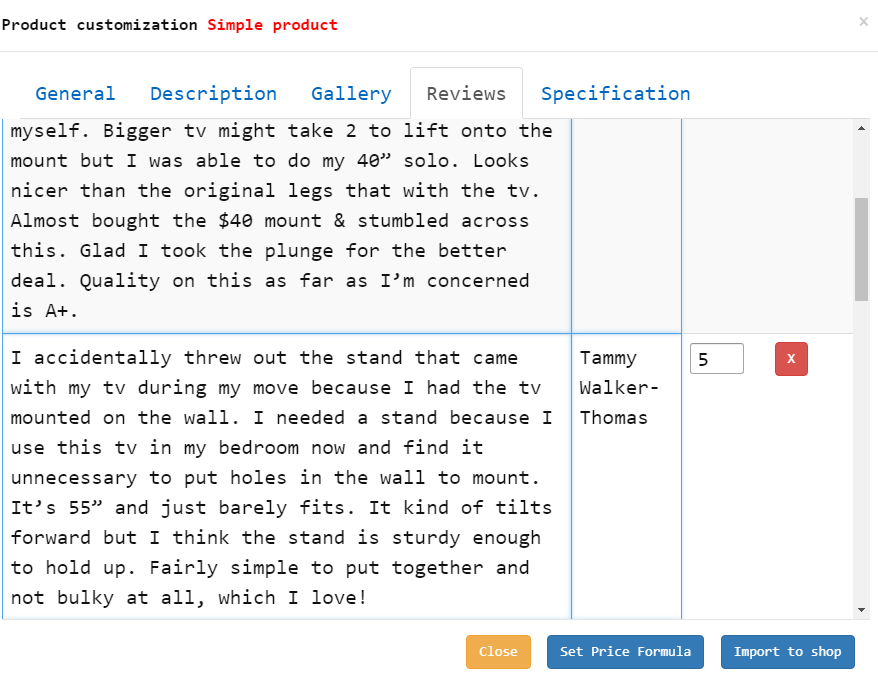Open the Gallery tab
The height and width of the screenshot is (695, 878).
(x=351, y=94)
